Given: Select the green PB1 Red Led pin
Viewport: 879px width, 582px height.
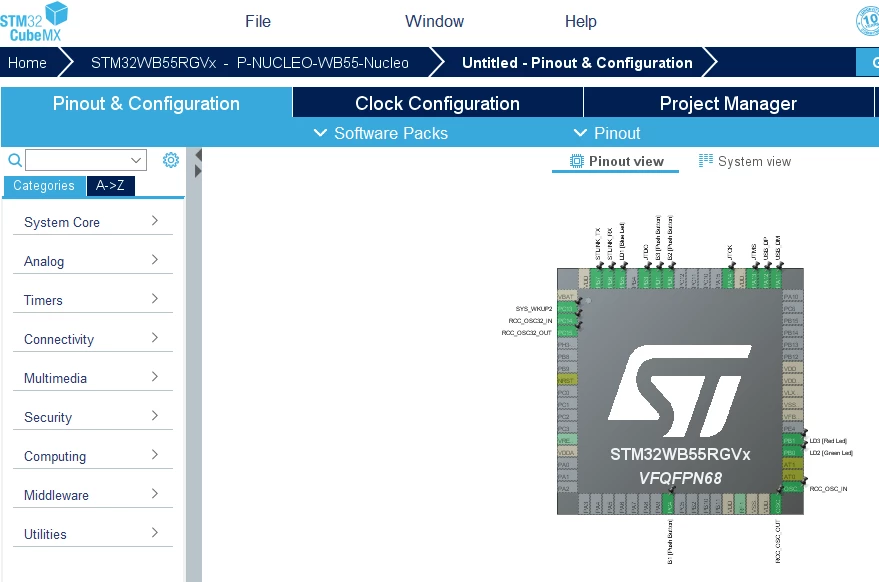Looking at the screenshot, I should point(792,441).
